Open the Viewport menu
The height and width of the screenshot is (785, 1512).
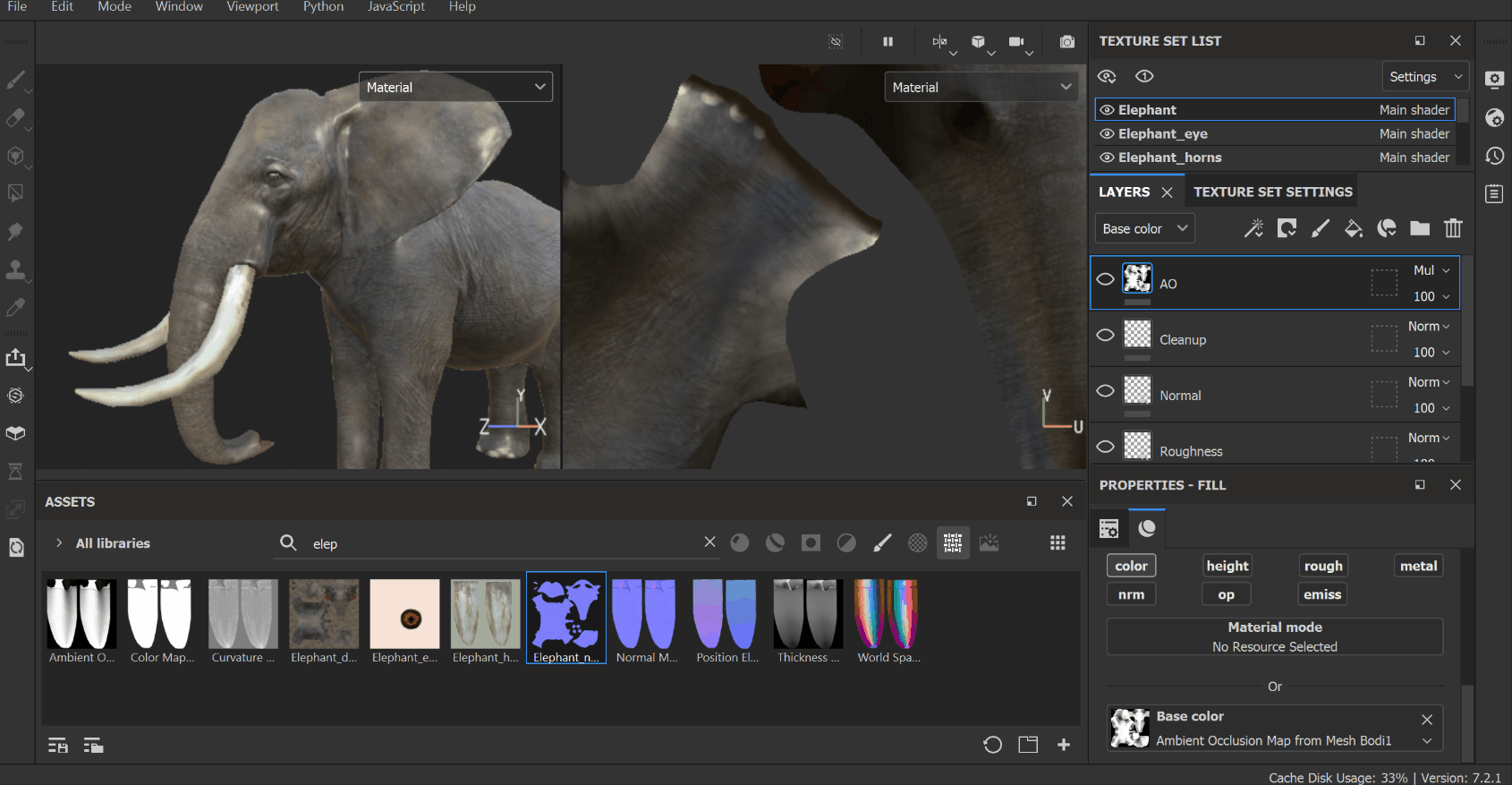pos(252,7)
